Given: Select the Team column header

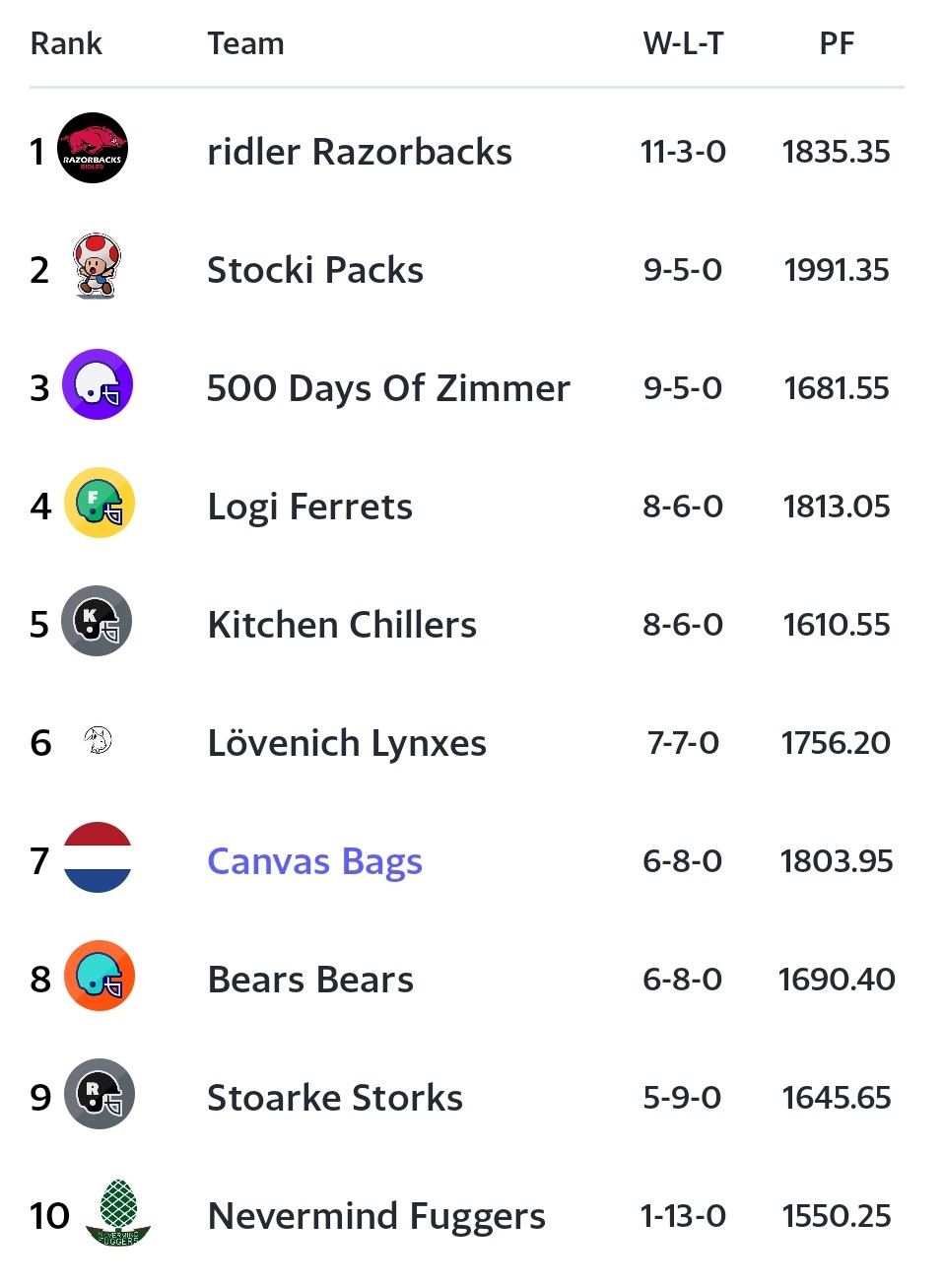Looking at the screenshot, I should [245, 43].
